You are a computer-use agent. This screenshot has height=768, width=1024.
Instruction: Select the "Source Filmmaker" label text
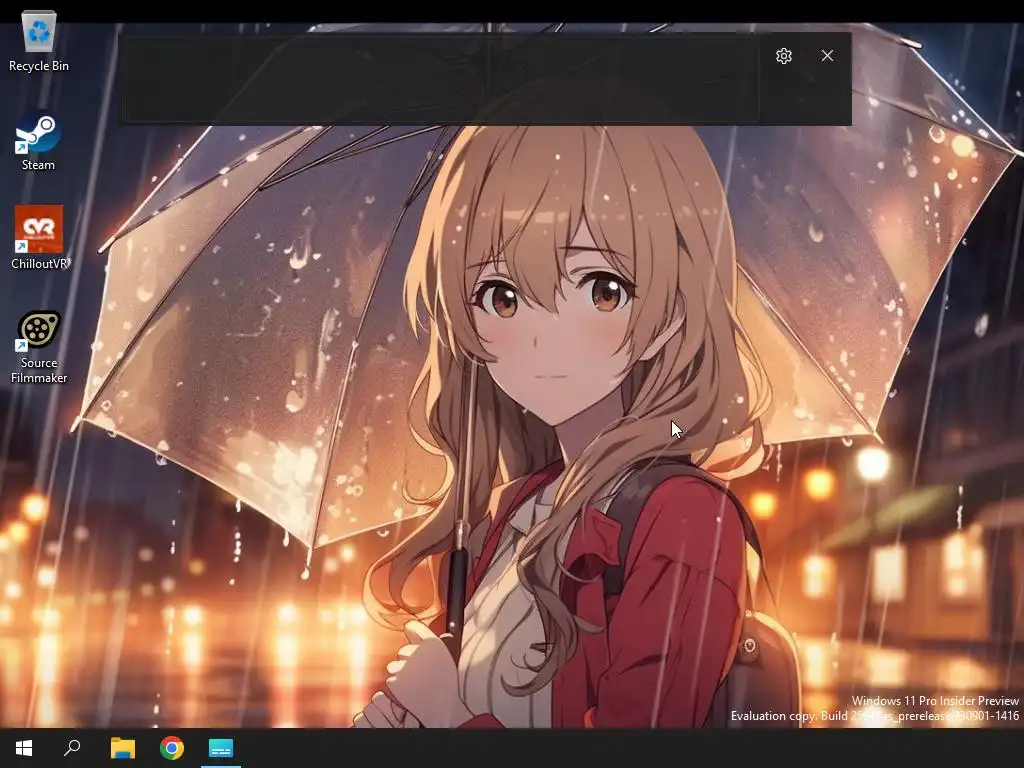(x=39, y=370)
